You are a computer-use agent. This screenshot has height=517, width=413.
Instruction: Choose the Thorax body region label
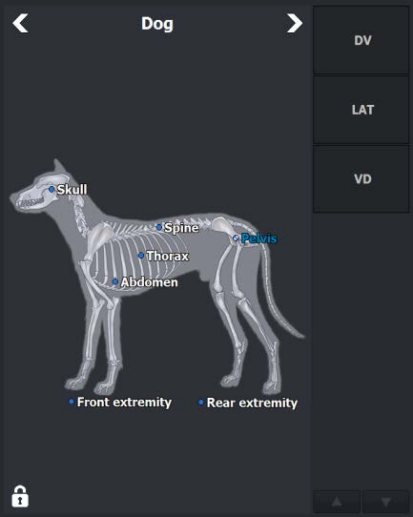click(167, 256)
